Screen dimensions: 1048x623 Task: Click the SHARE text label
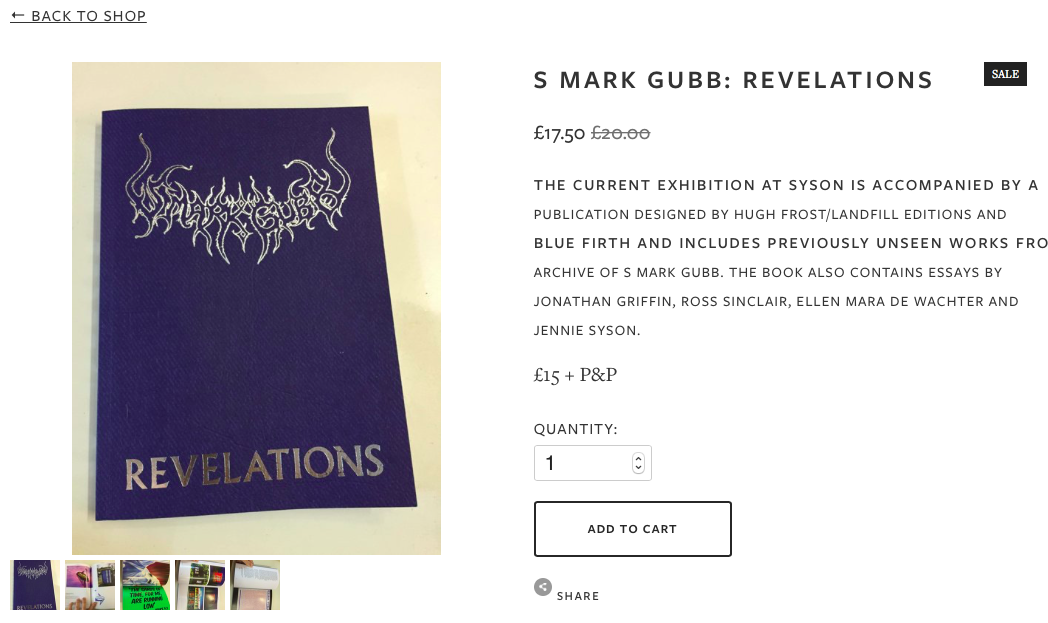[x=578, y=596]
